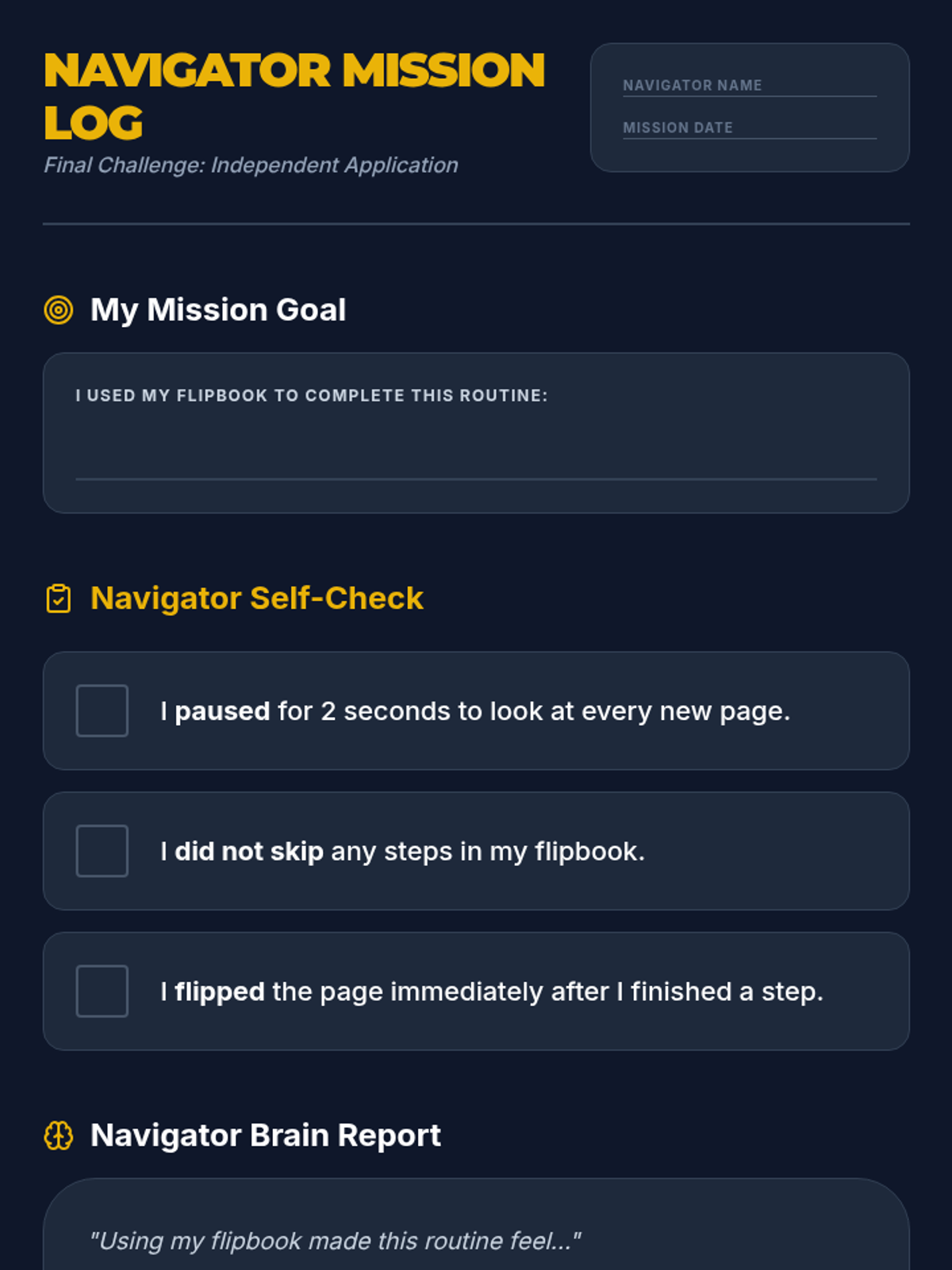Click the My Mission Goal heading
This screenshot has width=952, height=1270.
tap(218, 310)
